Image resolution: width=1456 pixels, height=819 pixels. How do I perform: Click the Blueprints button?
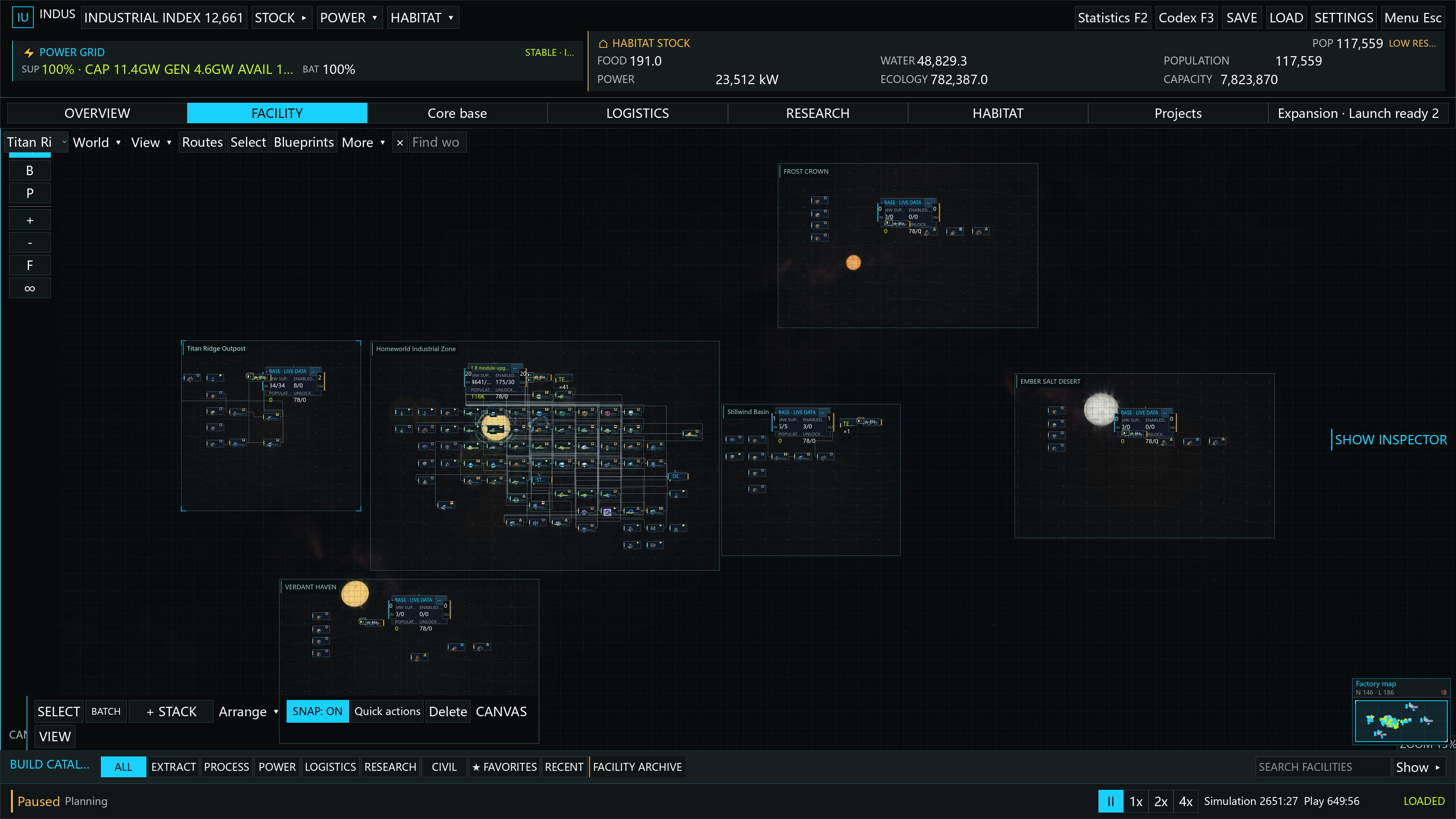(303, 143)
